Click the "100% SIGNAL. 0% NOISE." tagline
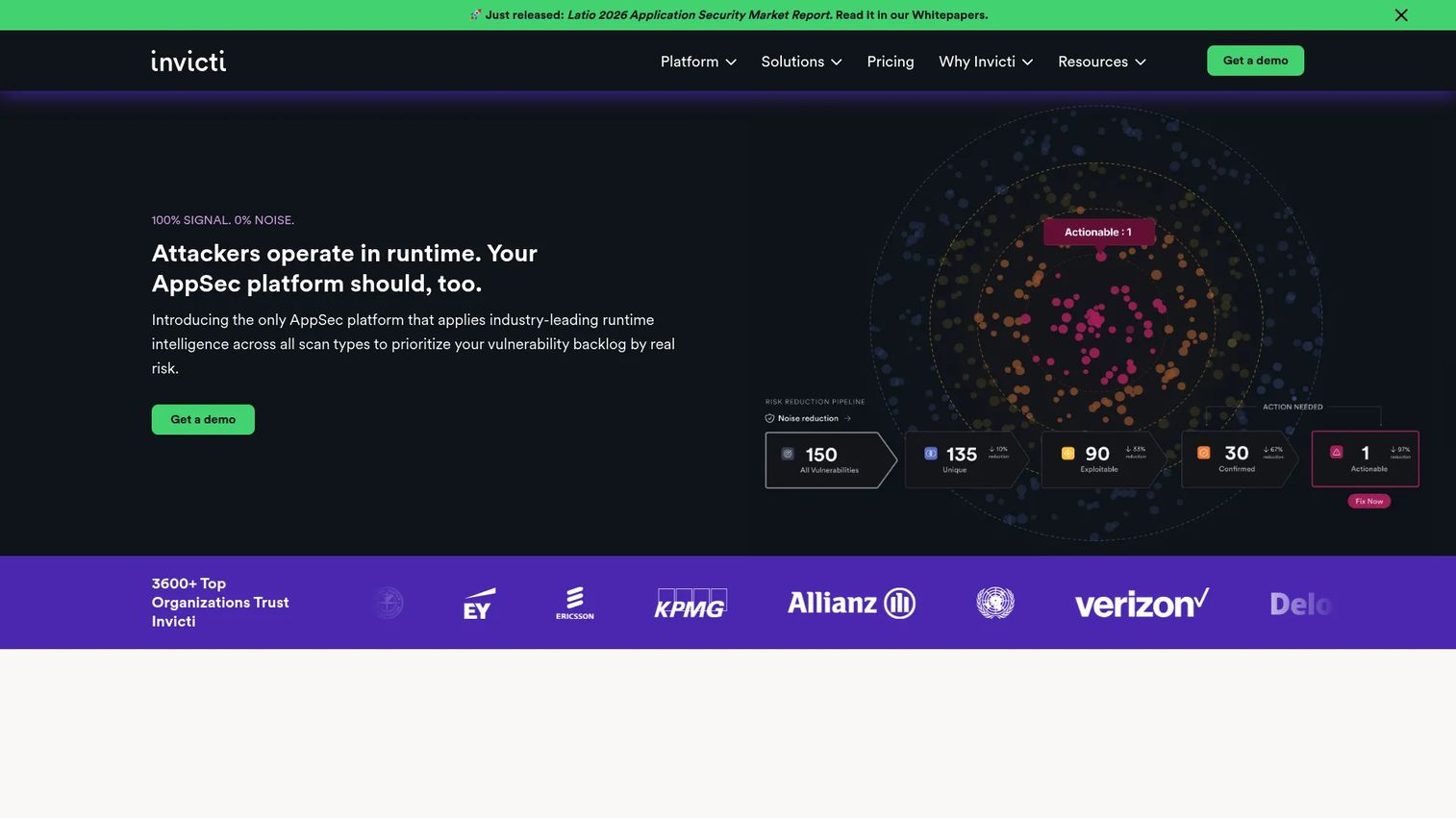 (x=223, y=220)
